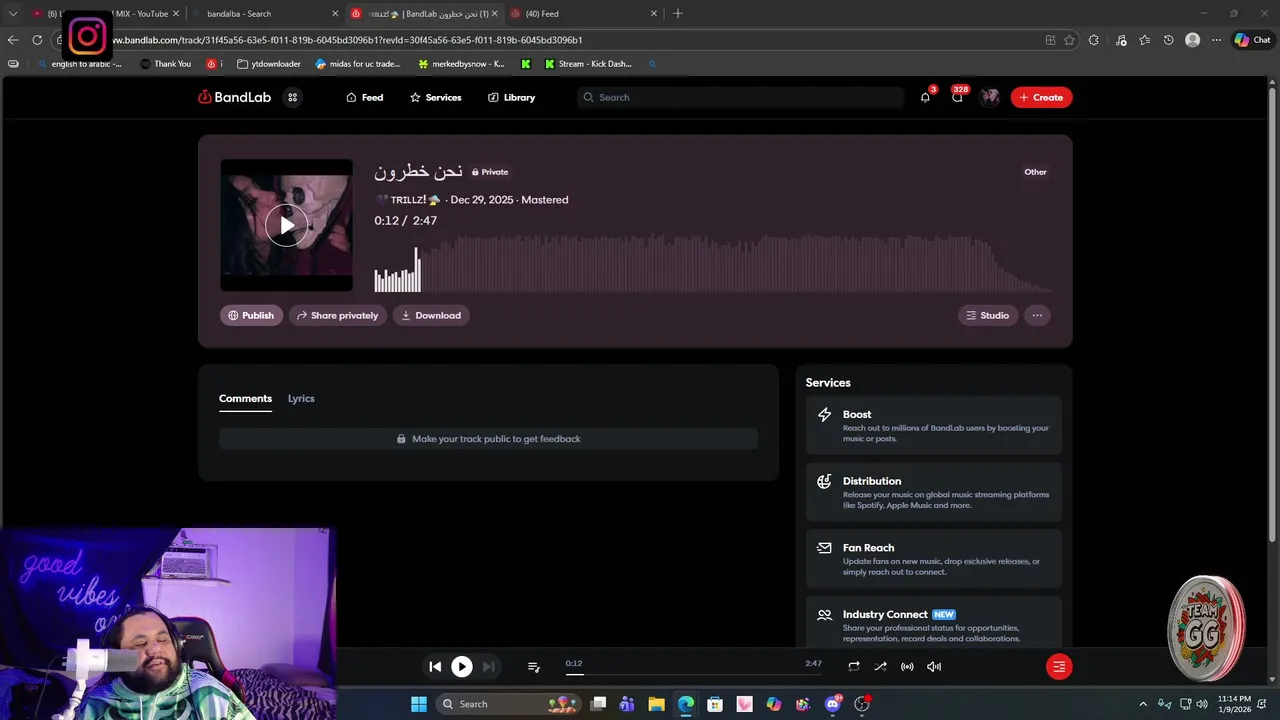Reload the browser page
This screenshot has width=1280, height=720.
(37, 40)
